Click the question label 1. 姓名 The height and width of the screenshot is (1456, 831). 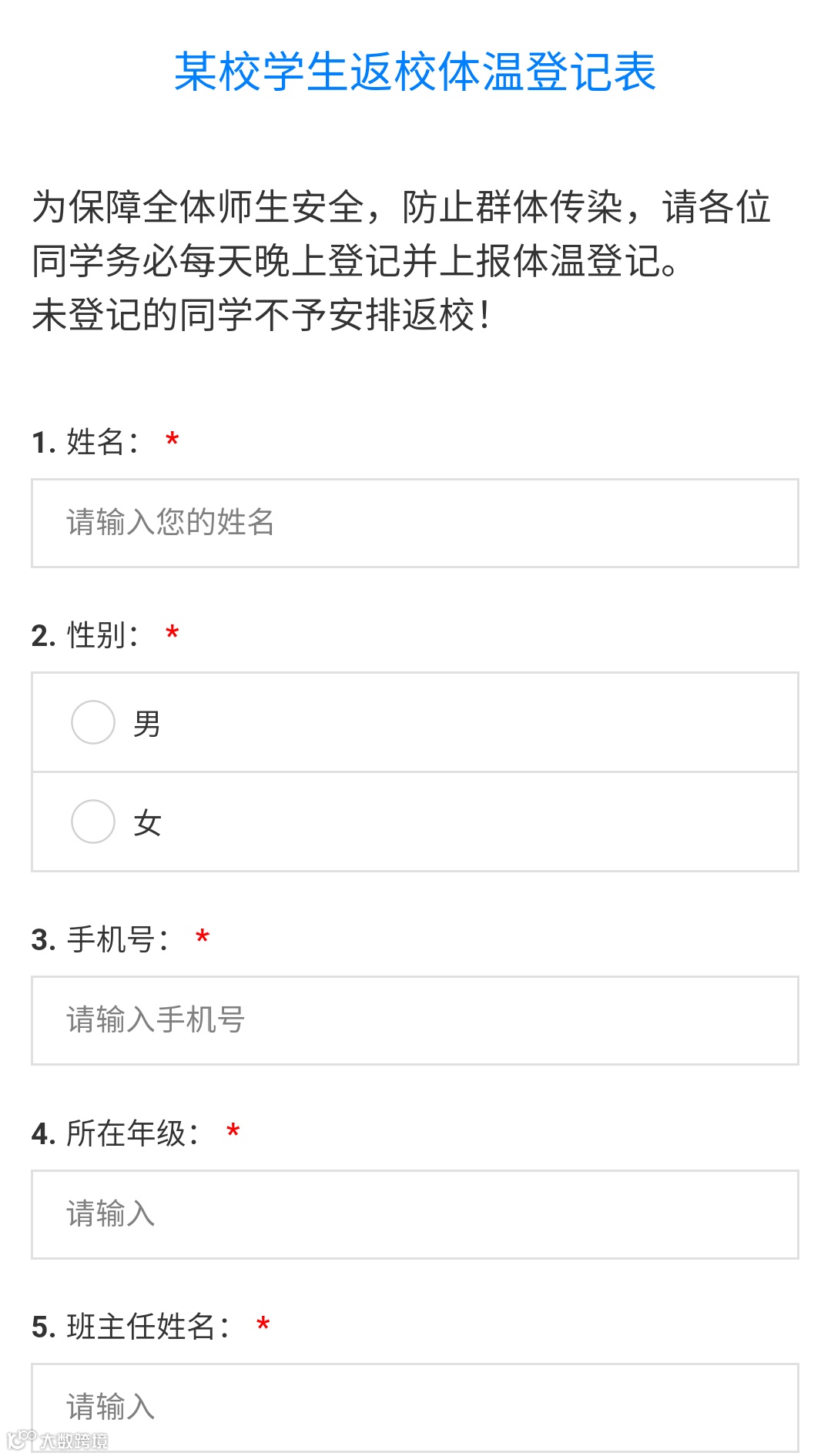point(85,442)
